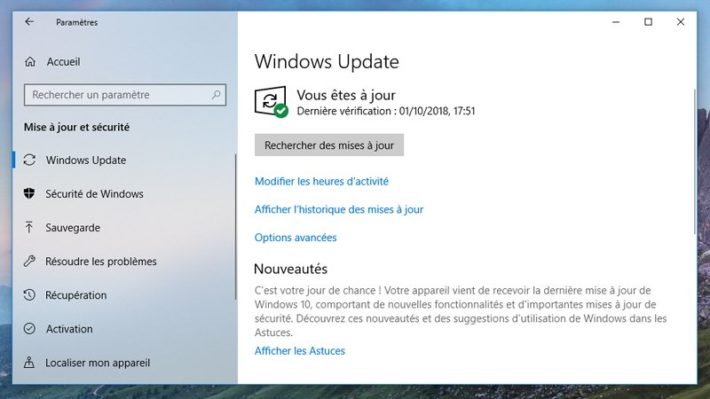Open Accueil settings home

coord(63,62)
